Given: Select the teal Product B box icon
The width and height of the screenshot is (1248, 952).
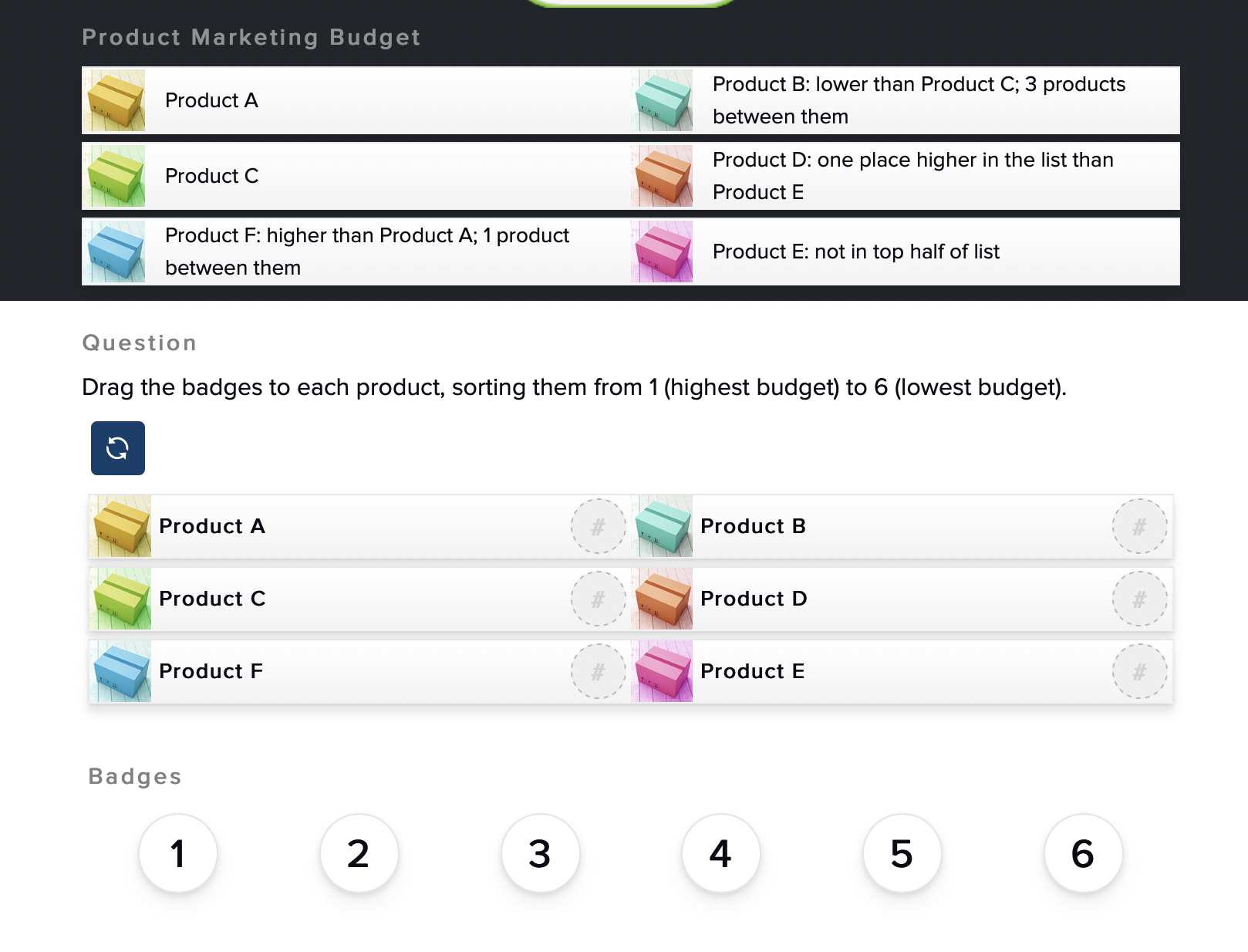Looking at the screenshot, I should [x=661, y=526].
